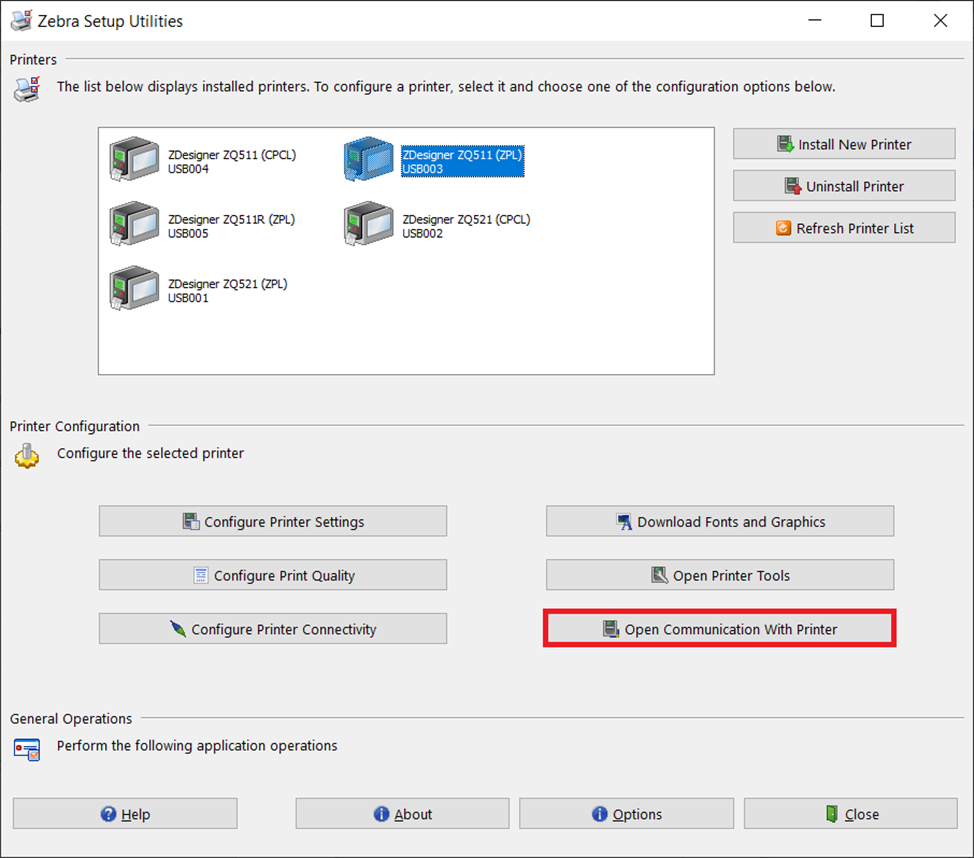The width and height of the screenshot is (974, 858).
Task: Open Communication With Printer
Action: point(720,629)
